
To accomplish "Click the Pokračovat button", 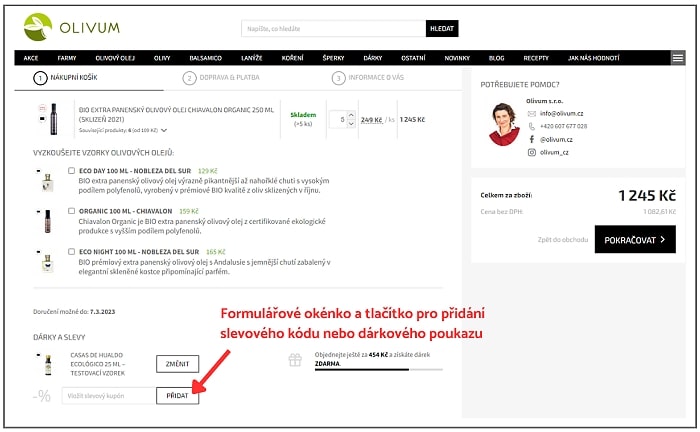I will tap(635, 240).
